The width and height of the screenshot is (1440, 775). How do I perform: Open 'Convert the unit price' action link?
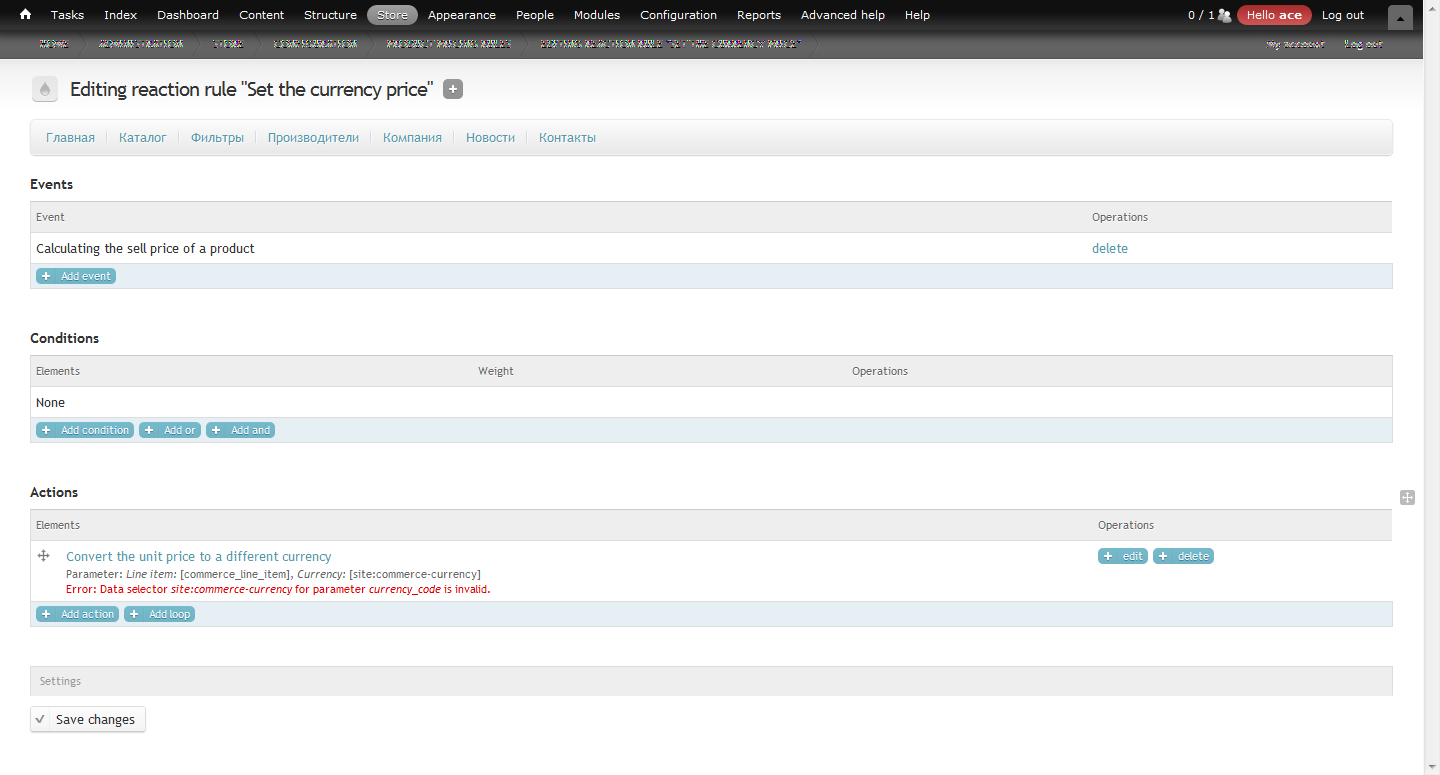coord(198,556)
